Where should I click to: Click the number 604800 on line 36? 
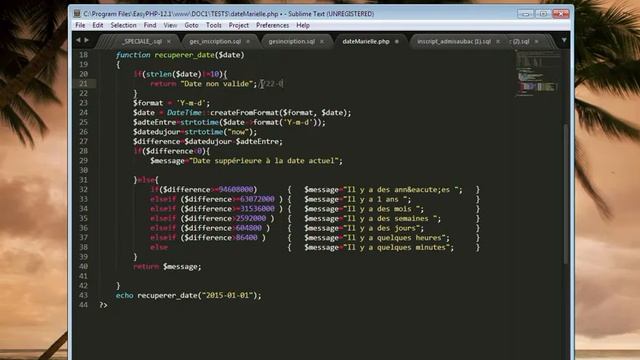249,228
